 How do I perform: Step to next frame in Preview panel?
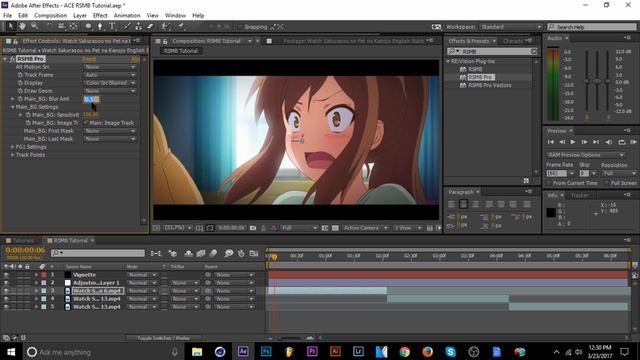[x=584, y=142]
